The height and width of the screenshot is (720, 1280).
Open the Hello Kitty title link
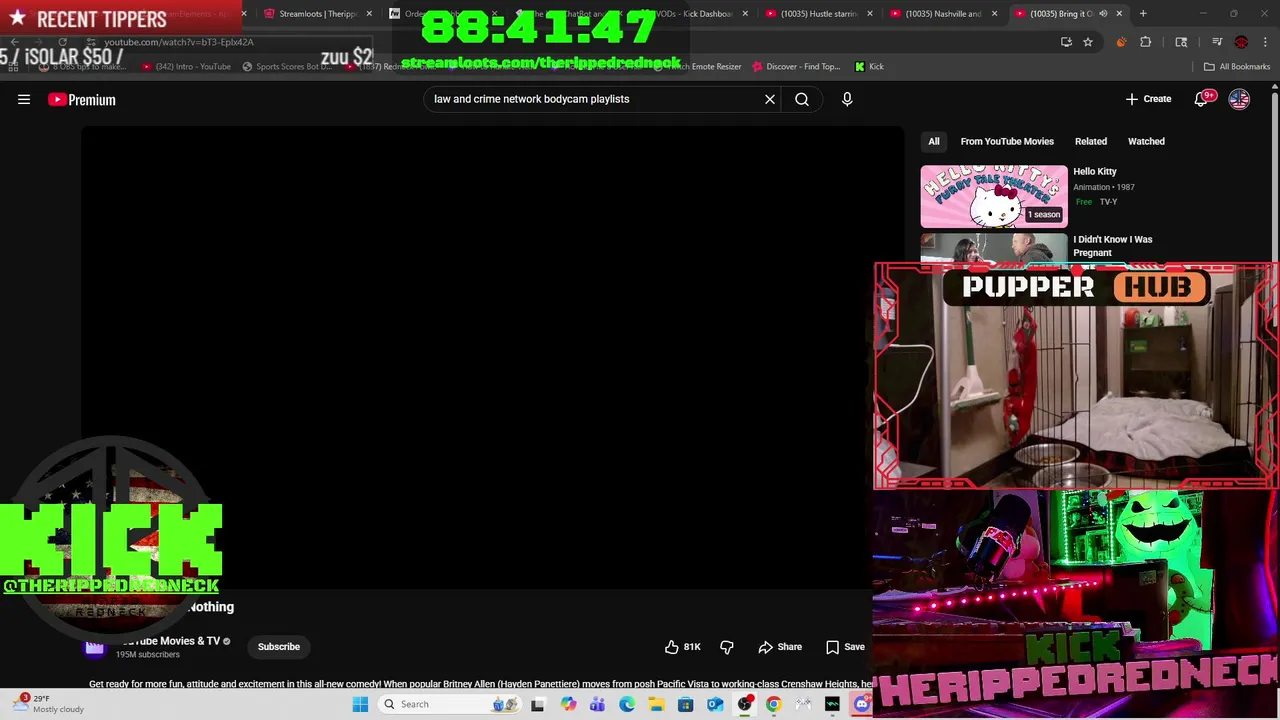coord(1095,171)
